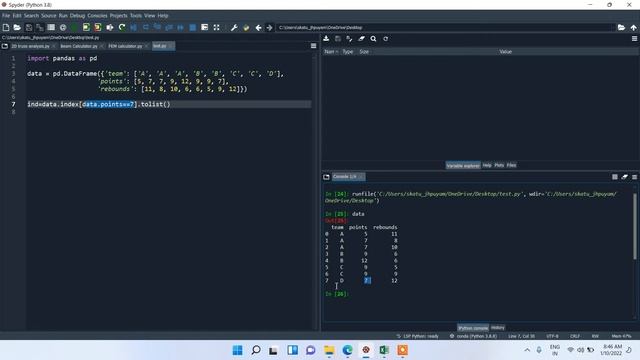Click the Windows Start button
640x360 pixels.
pos(237,350)
